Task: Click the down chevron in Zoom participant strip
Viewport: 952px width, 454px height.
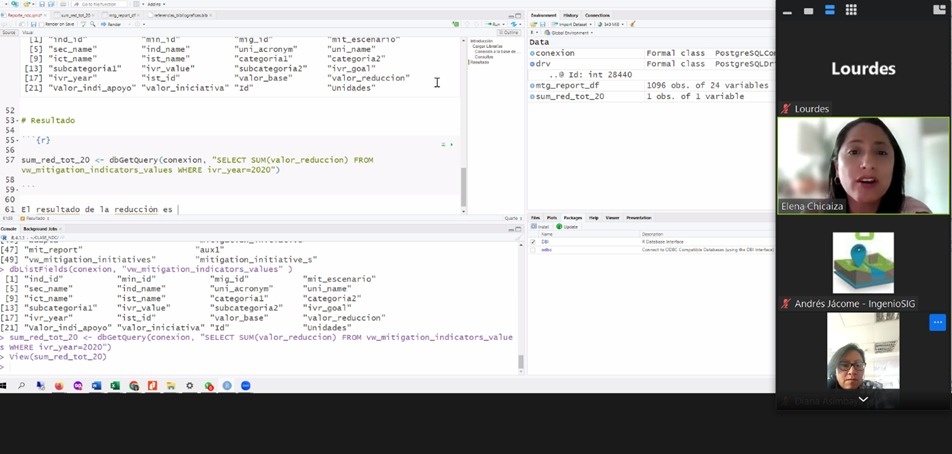Action: [863, 399]
